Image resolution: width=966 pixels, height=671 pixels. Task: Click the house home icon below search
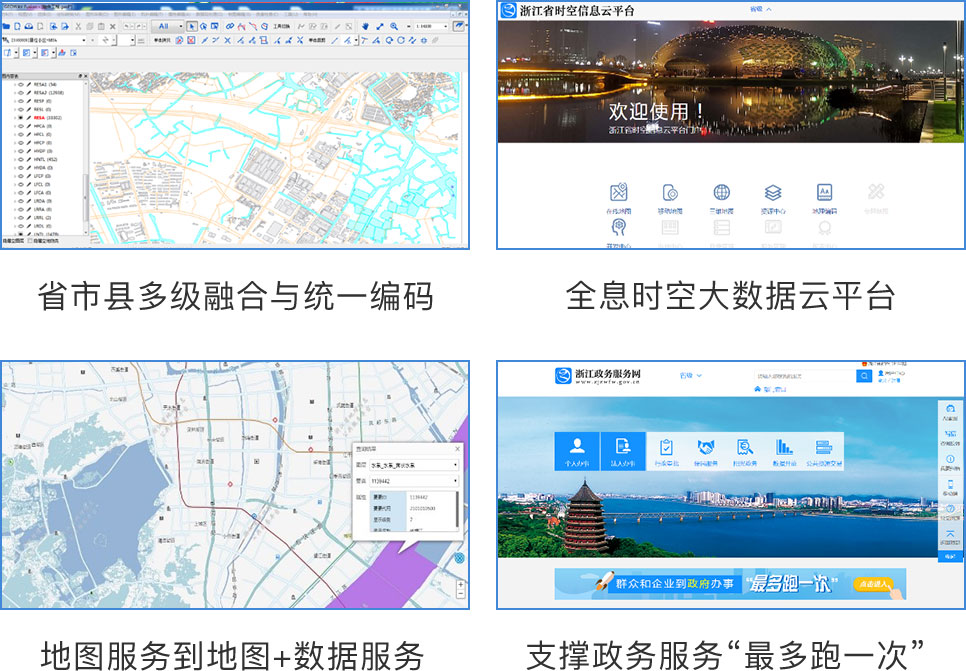pyautogui.click(x=757, y=389)
